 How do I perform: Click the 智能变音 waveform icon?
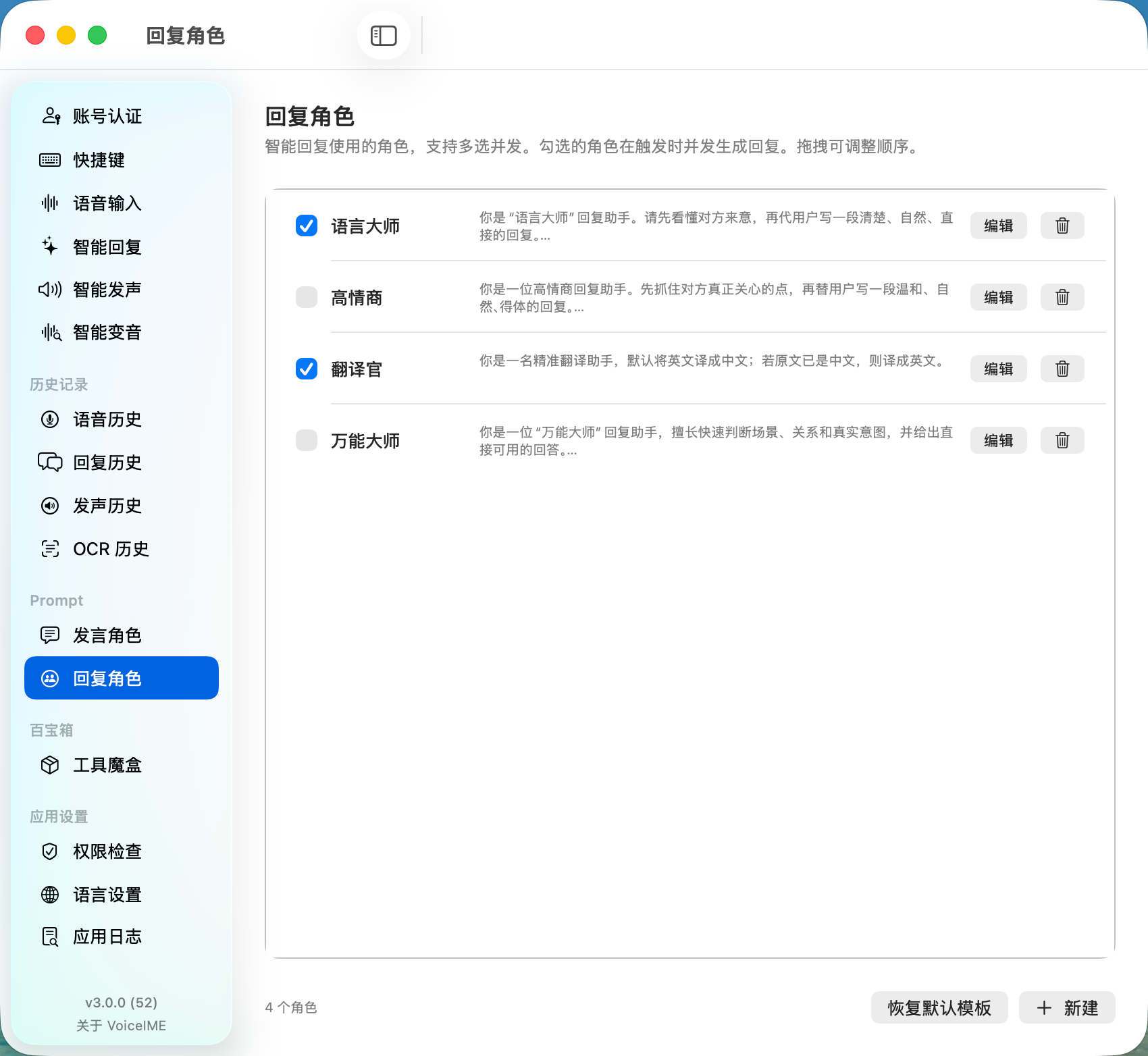click(51, 332)
